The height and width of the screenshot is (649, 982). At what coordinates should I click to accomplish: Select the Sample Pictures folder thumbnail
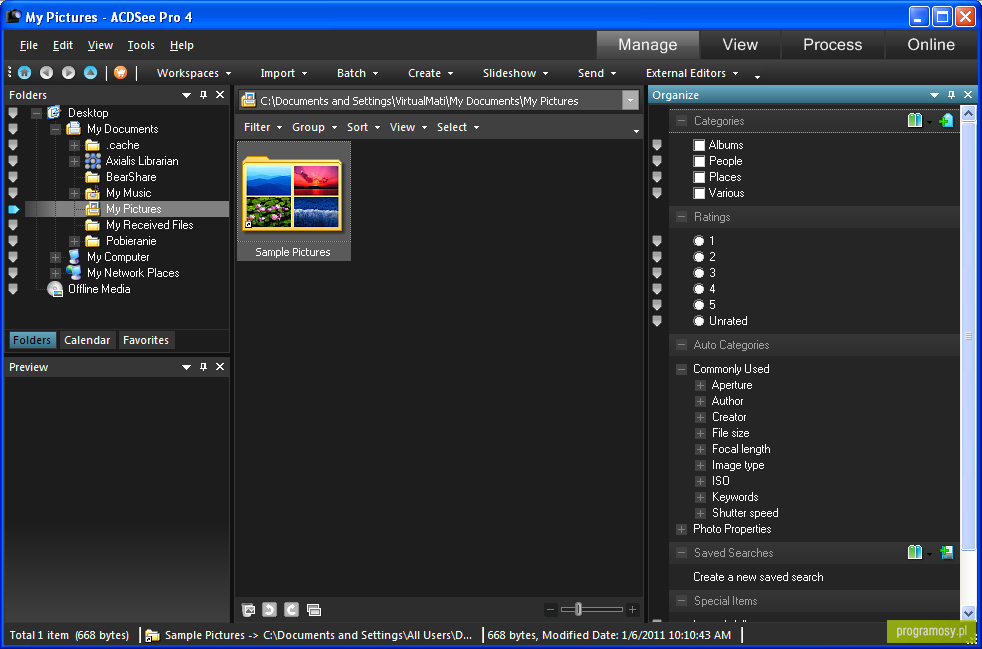pos(294,200)
